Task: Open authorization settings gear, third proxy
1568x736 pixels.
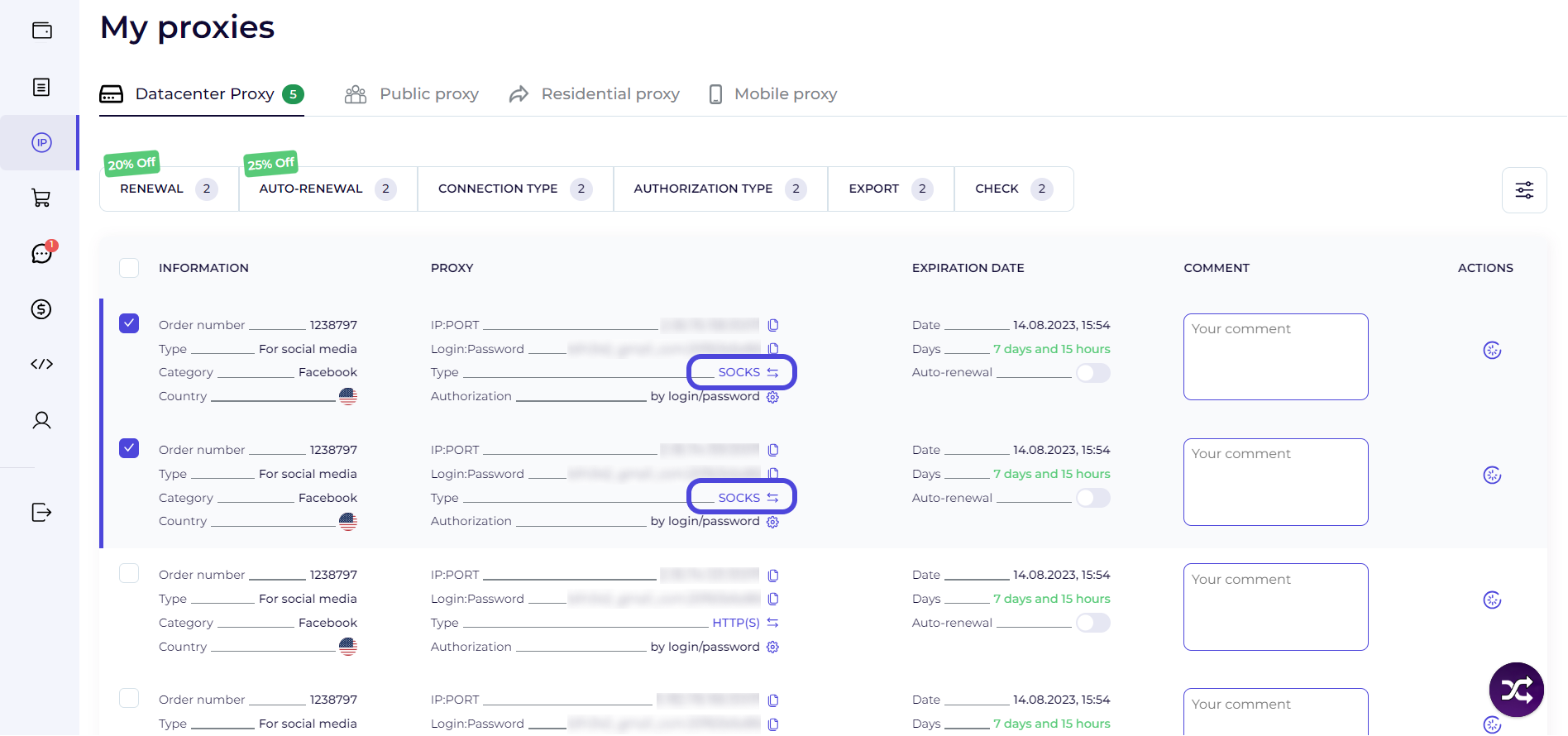Action: [x=772, y=647]
